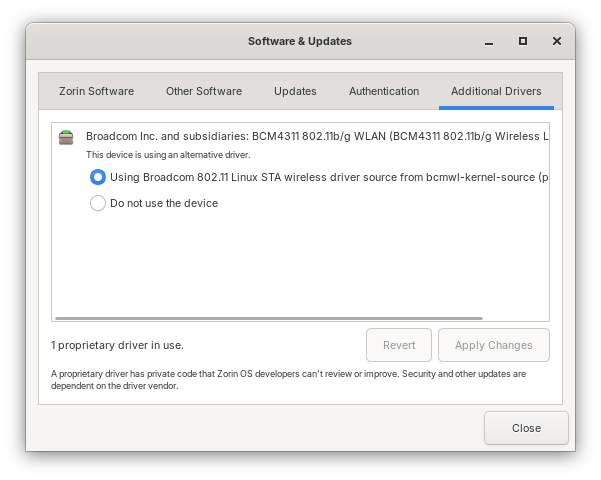Screen dimensions: 601x480
Task: Choose the "Do not use the device" option
Action: (x=98, y=203)
